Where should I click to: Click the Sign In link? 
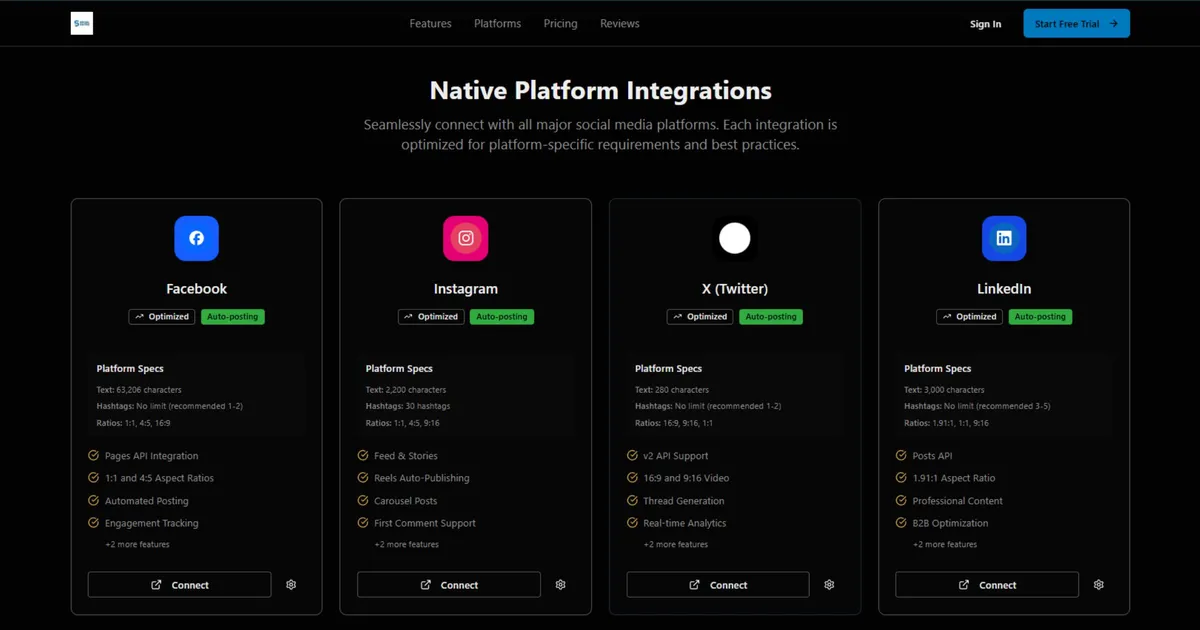click(985, 24)
